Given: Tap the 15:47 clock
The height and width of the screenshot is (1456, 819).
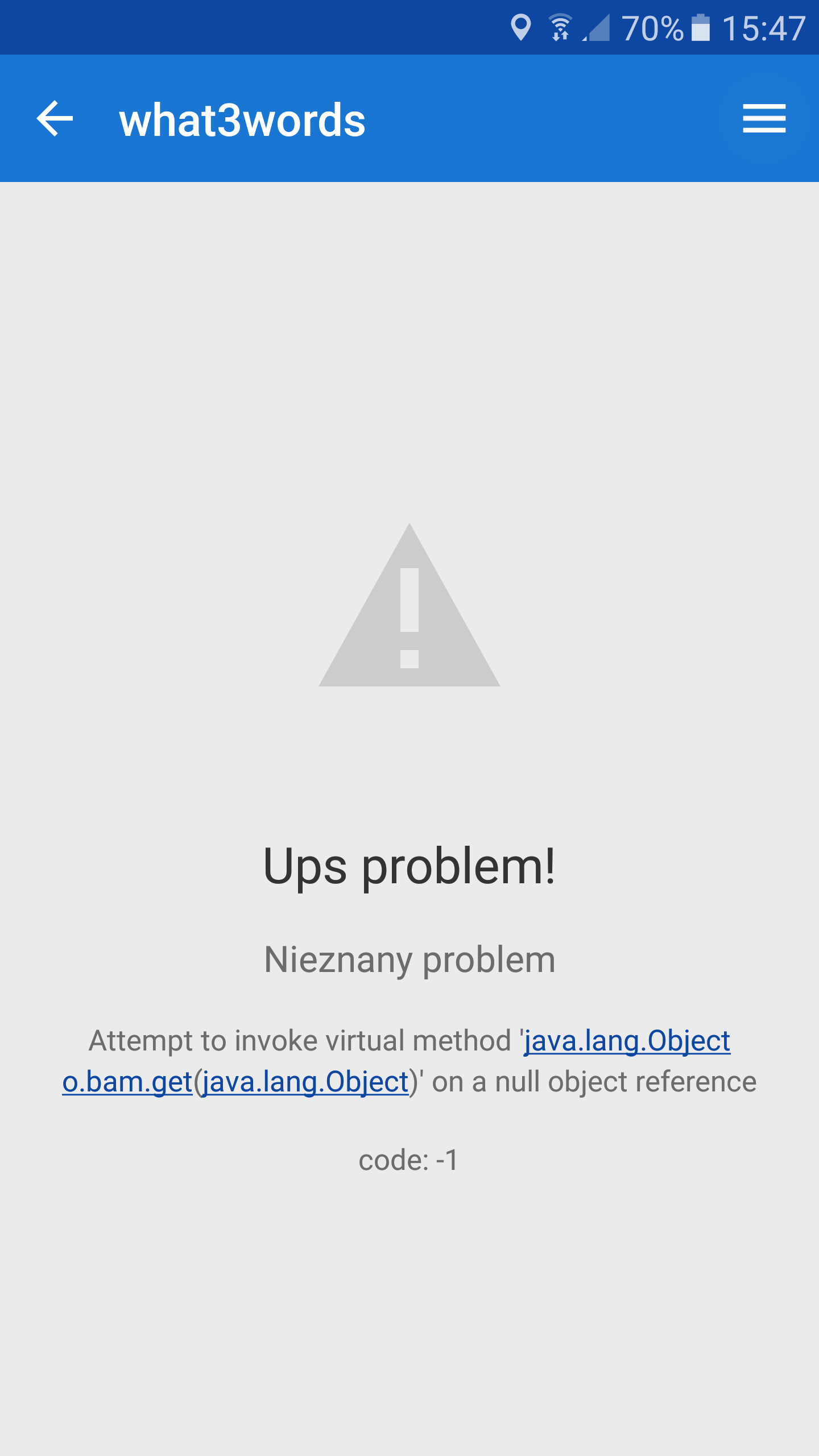Looking at the screenshot, I should [x=764, y=28].
